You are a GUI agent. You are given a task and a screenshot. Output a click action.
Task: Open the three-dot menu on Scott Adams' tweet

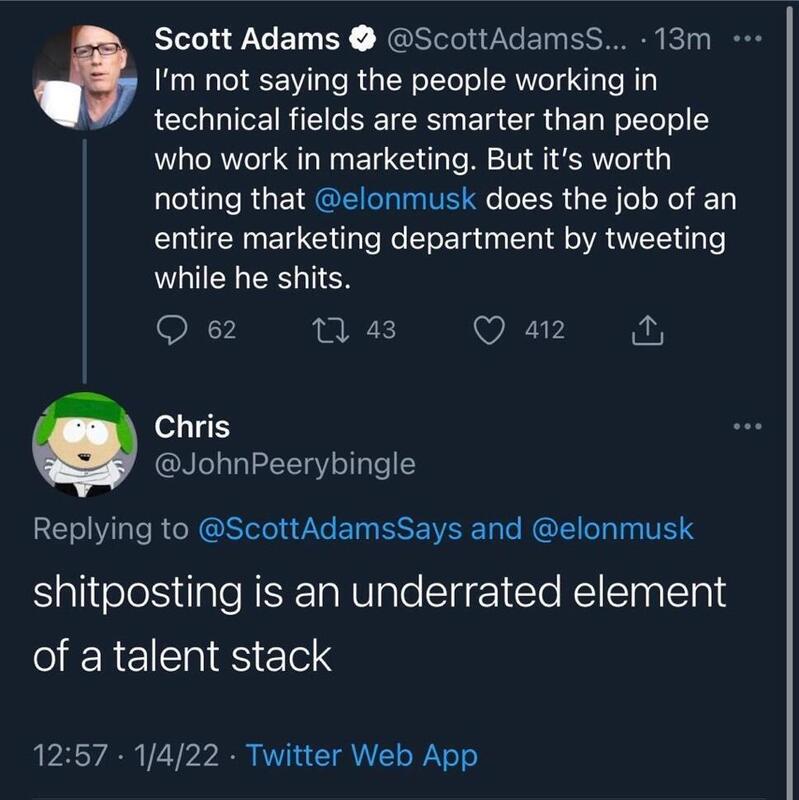point(745,41)
